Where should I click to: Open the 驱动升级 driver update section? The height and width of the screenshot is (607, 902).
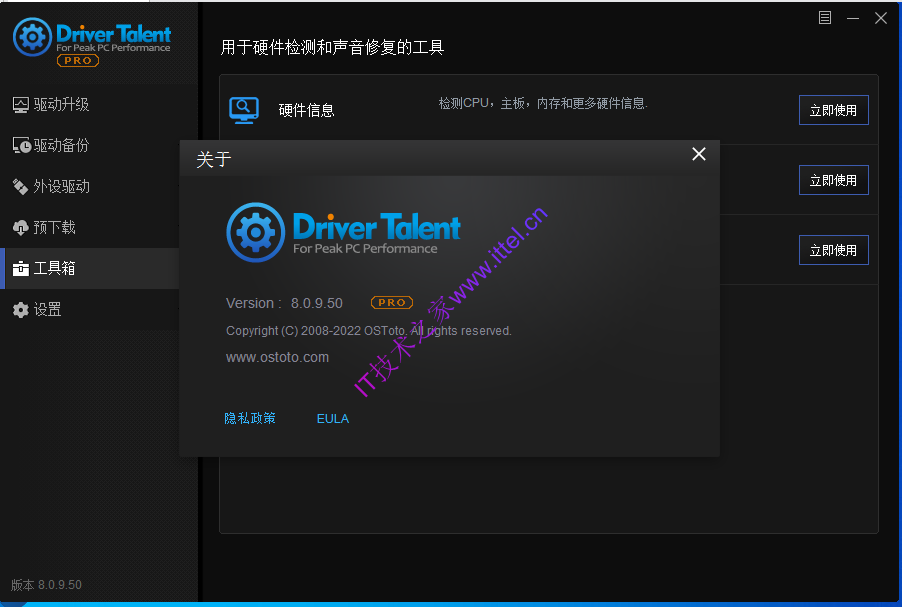(x=99, y=105)
